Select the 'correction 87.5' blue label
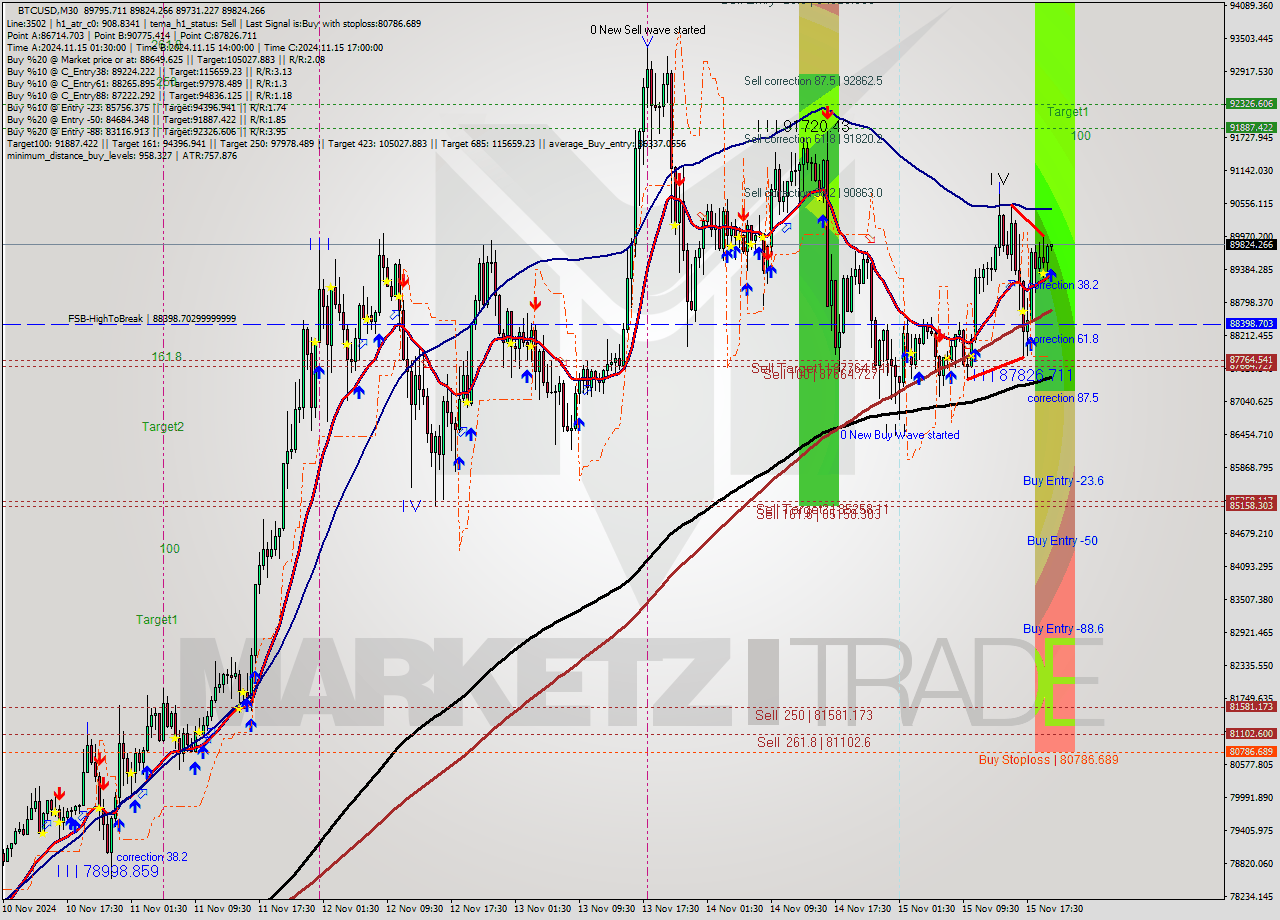1280x920 pixels. click(1063, 398)
